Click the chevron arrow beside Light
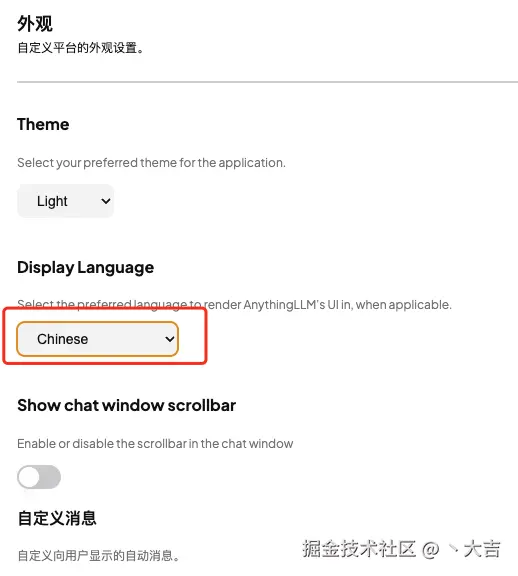The image size is (518, 576). click(105, 201)
